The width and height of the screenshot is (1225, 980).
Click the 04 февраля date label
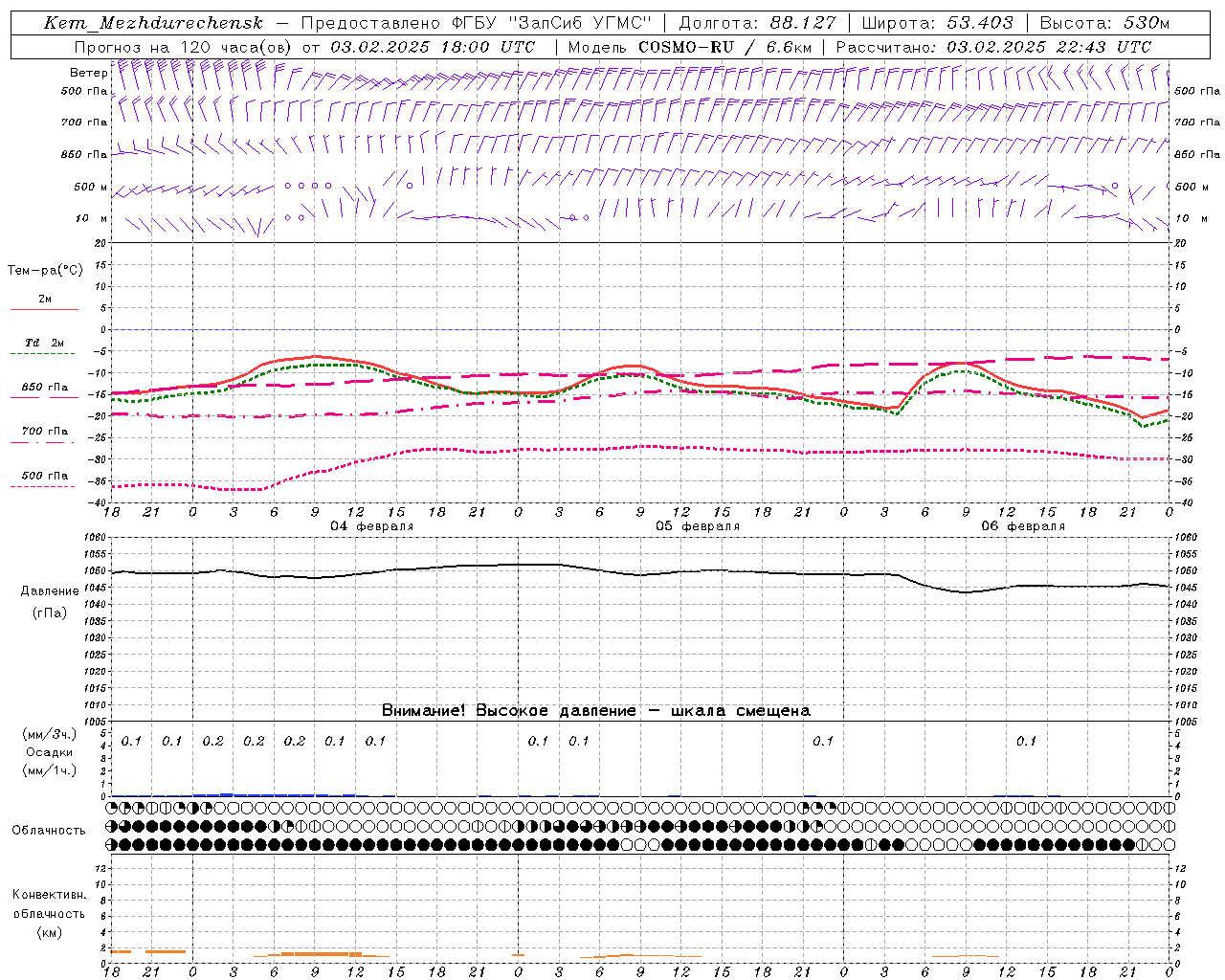click(372, 526)
